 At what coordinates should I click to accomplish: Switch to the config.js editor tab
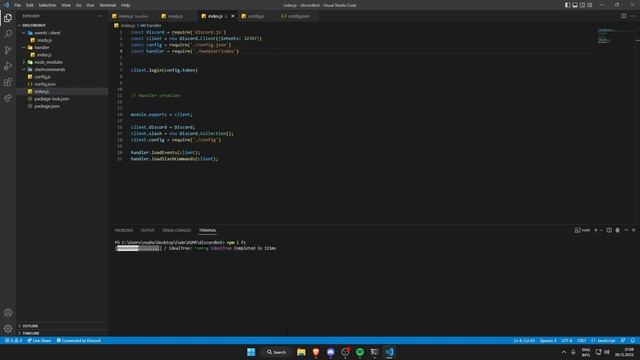click(256, 16)
